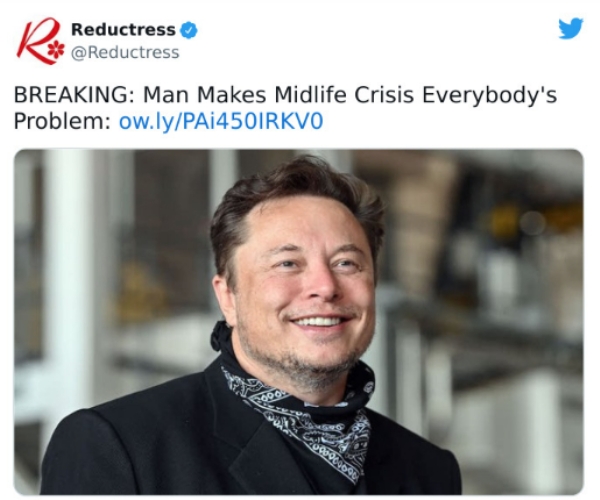Open the Reductress display name
600x500 pixels.
(x=123, y=30)
